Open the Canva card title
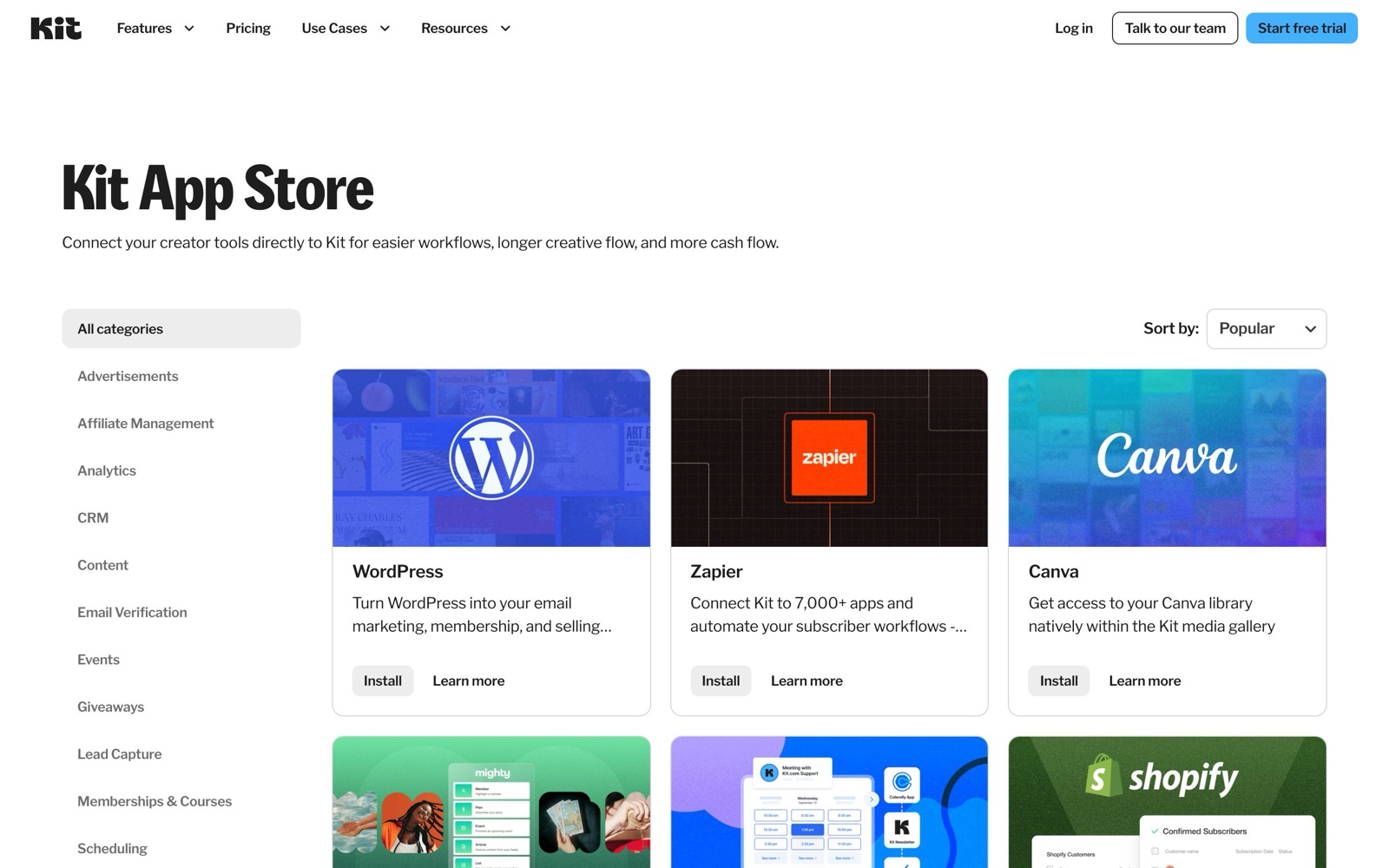 pos(1053,572)
